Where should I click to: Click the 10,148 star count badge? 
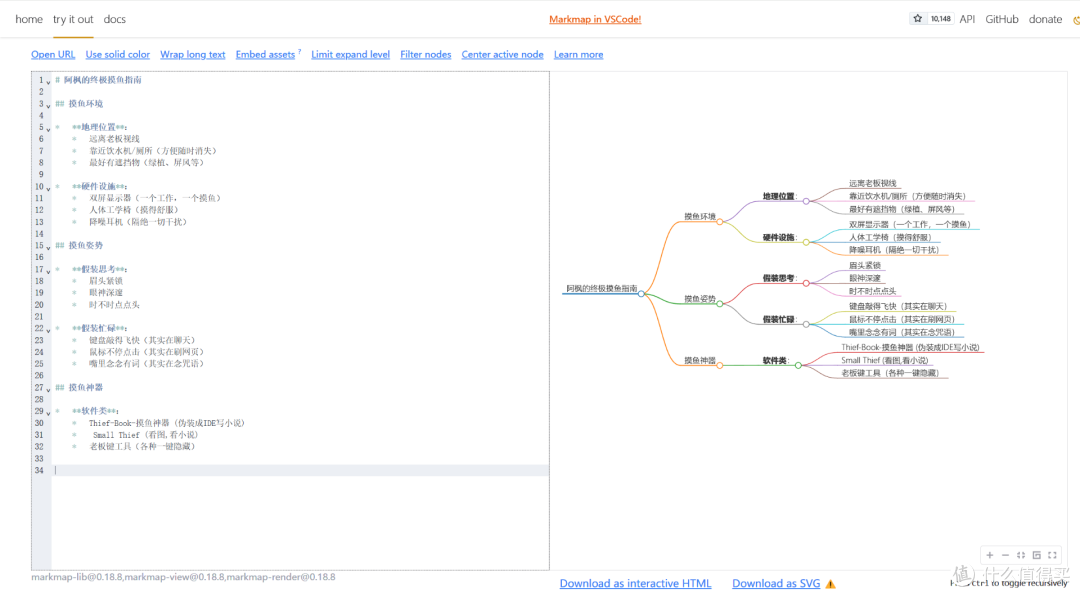pyautogui.click(x=941, y=19)
